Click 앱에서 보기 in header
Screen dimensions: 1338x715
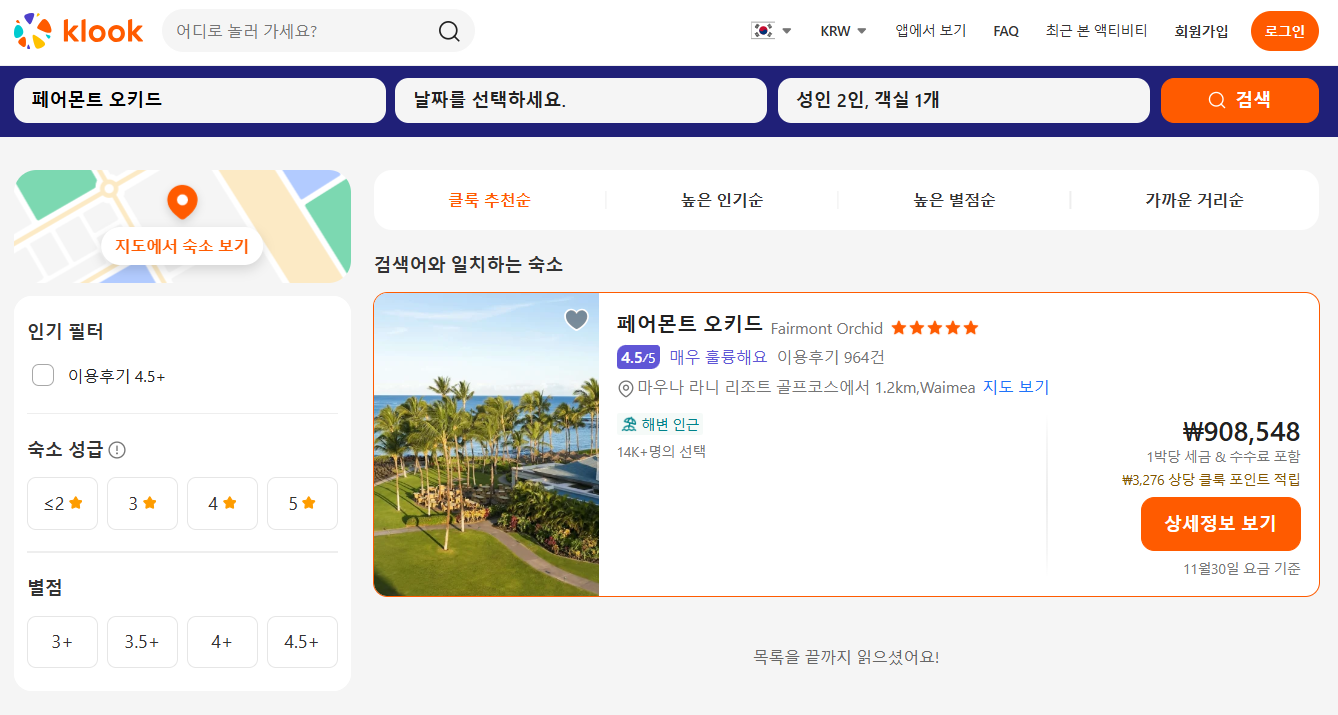pos(931,31)
